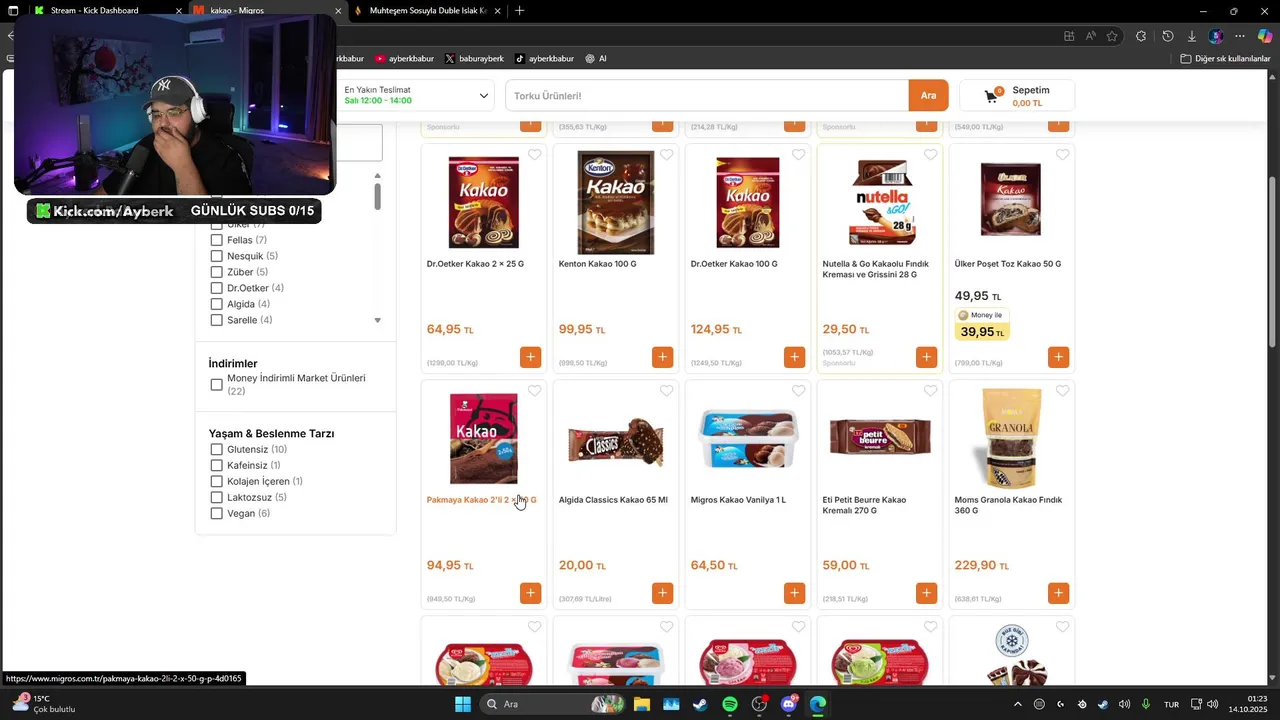
Task: Open En Yakın Teslimat delivery time dropdown
Action: click(x=416, y=95)
